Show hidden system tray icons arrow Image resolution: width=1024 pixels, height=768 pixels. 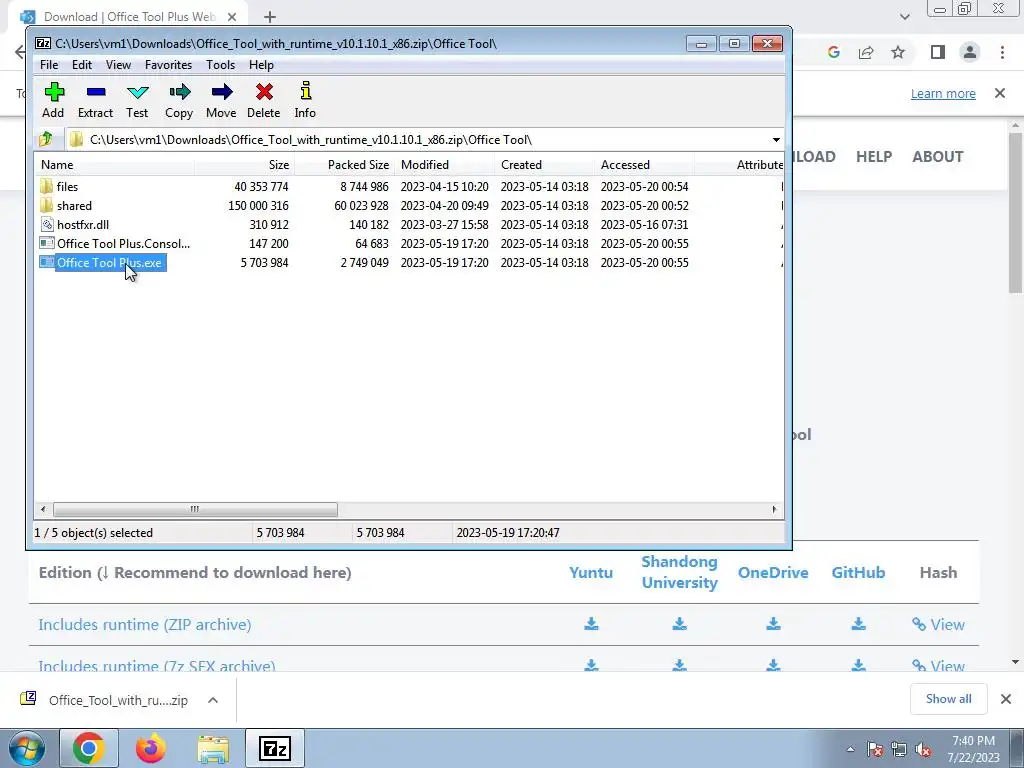850,749
